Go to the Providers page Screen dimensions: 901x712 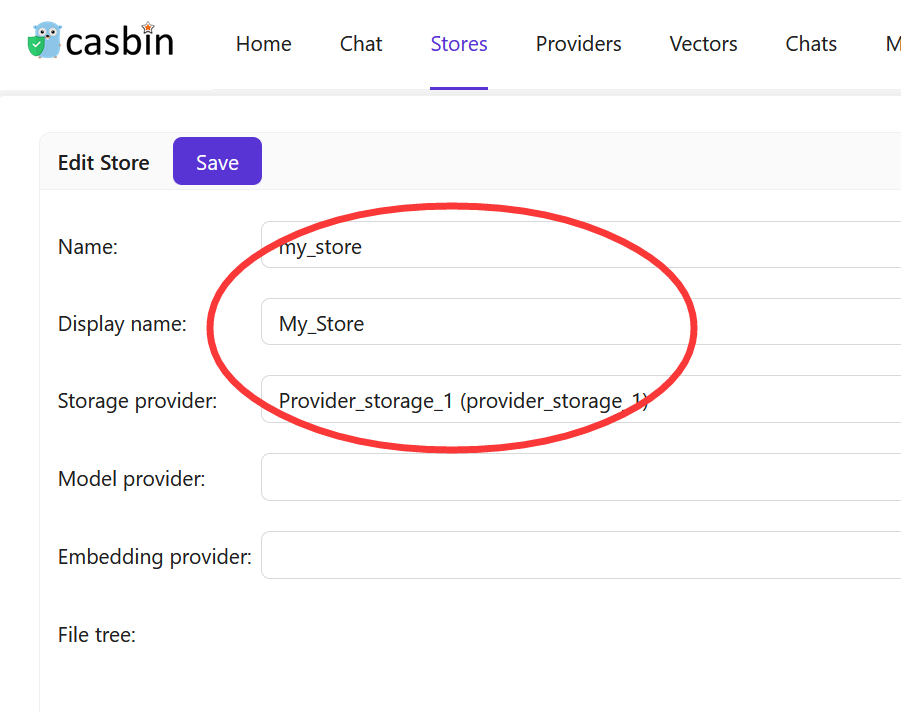(578, 44)
